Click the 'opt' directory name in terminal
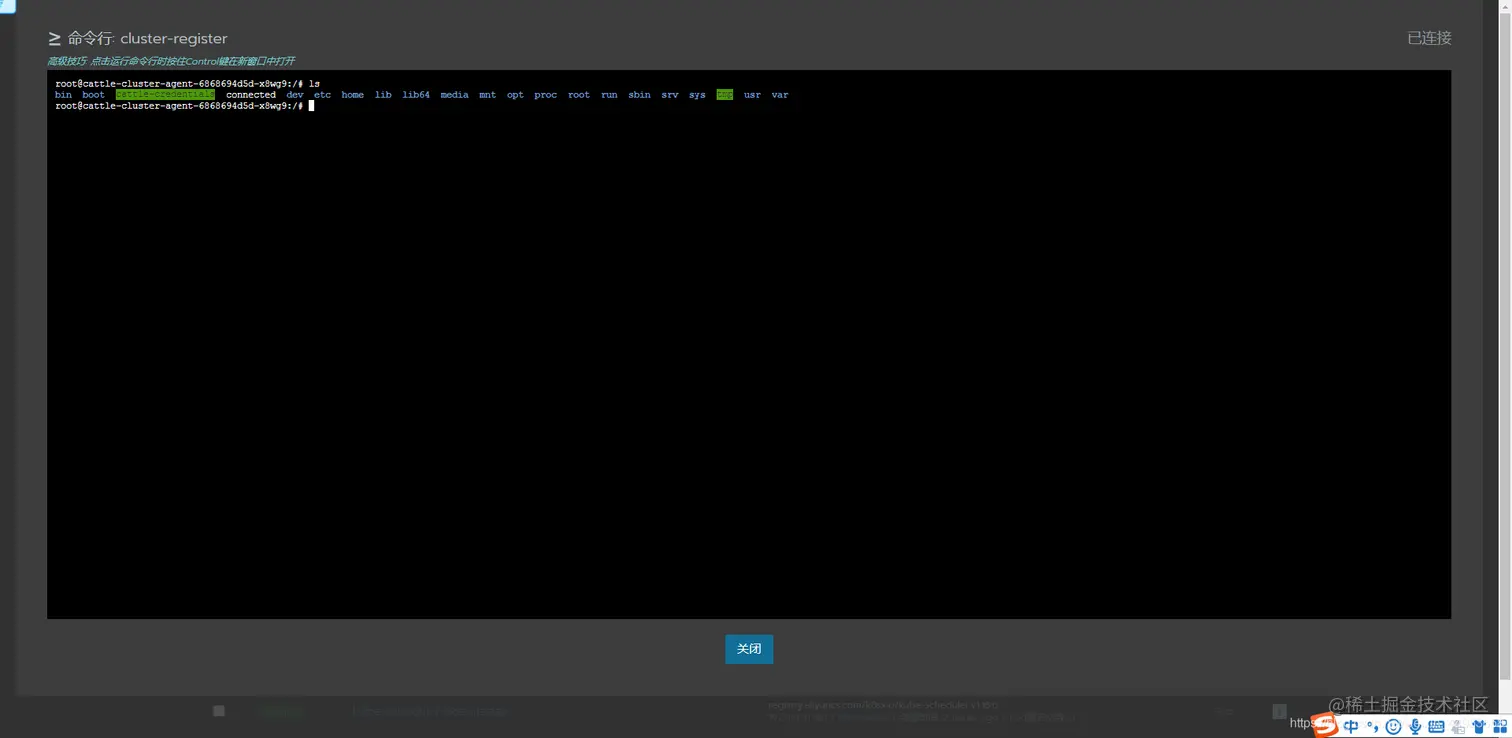This screenshot has height=738, width=1512. pyautogui.click(x=515, y=95)
